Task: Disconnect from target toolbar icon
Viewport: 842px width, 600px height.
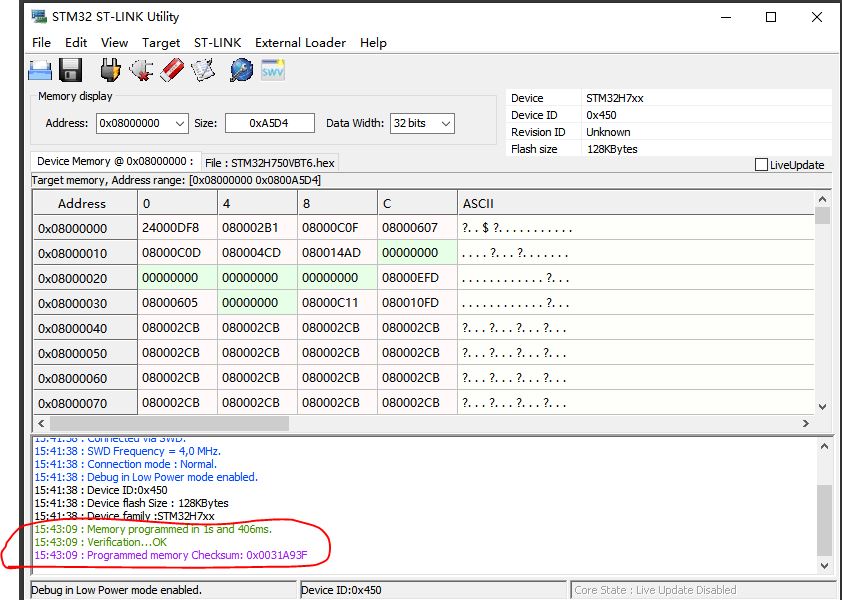Action: 142,70
